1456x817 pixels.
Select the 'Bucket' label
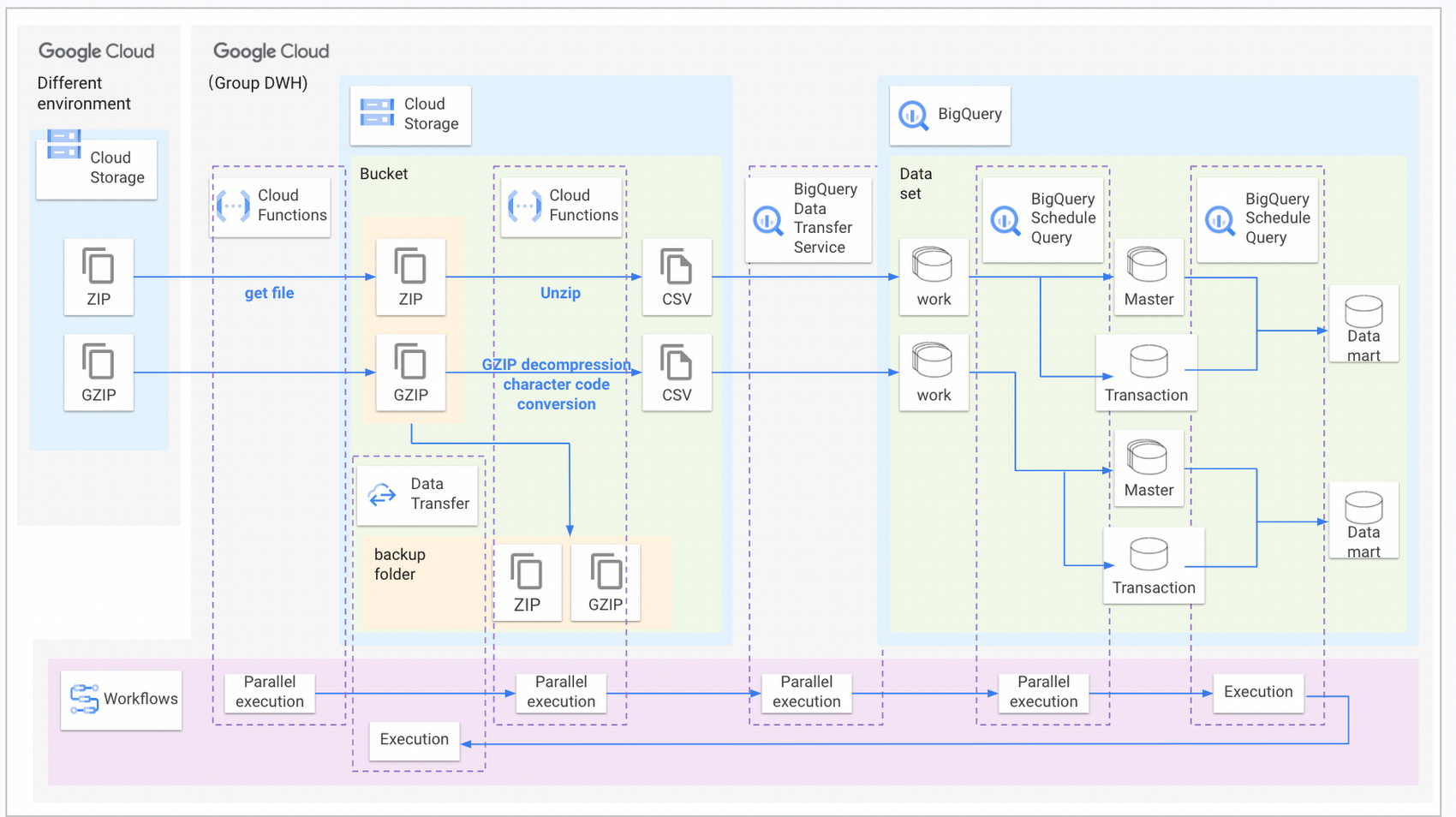(x=384, y=174)
